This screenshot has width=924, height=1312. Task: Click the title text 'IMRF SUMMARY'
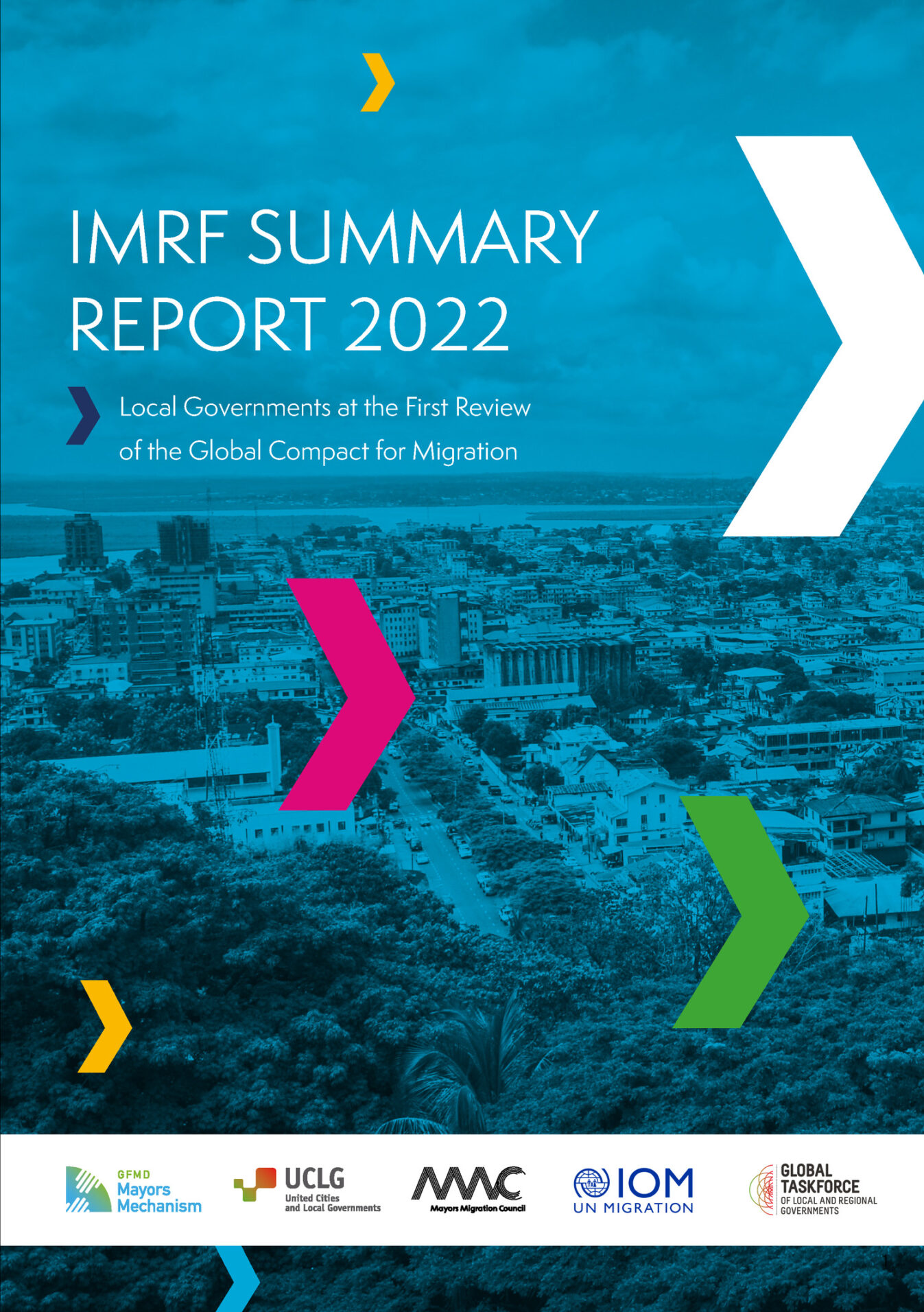tap(334, 237)
